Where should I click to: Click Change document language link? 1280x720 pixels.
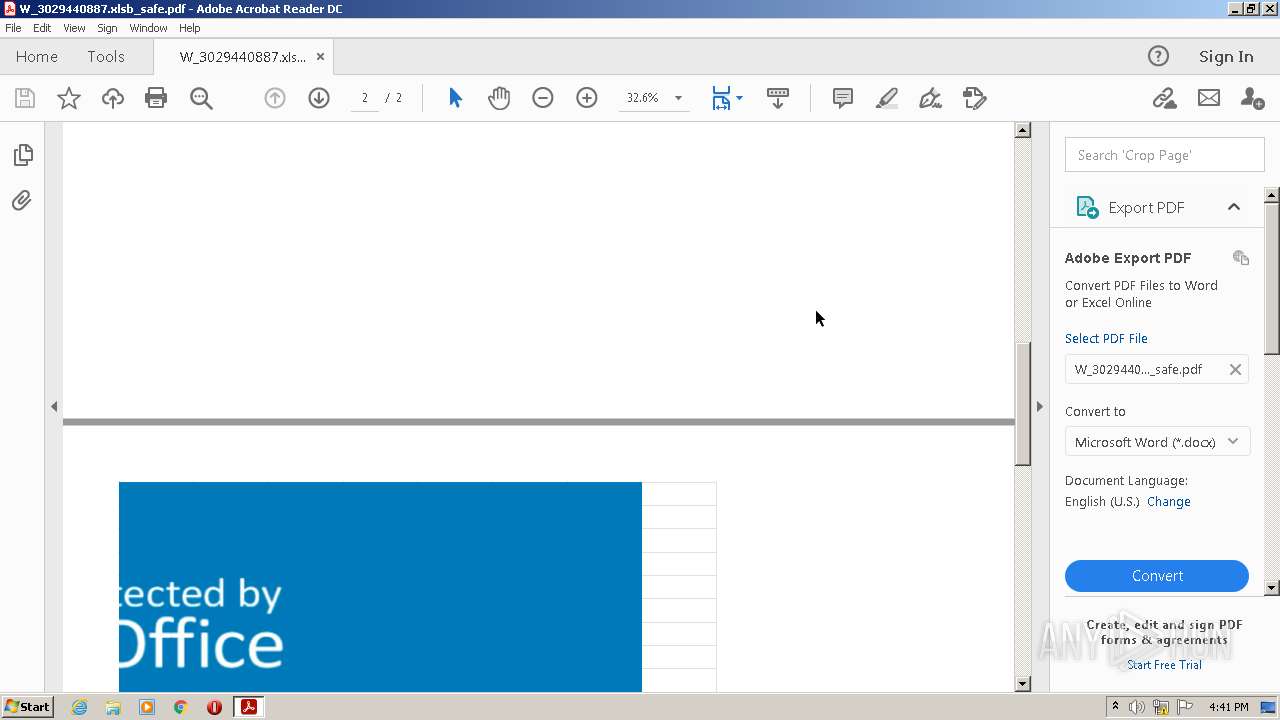[1169, 502]
